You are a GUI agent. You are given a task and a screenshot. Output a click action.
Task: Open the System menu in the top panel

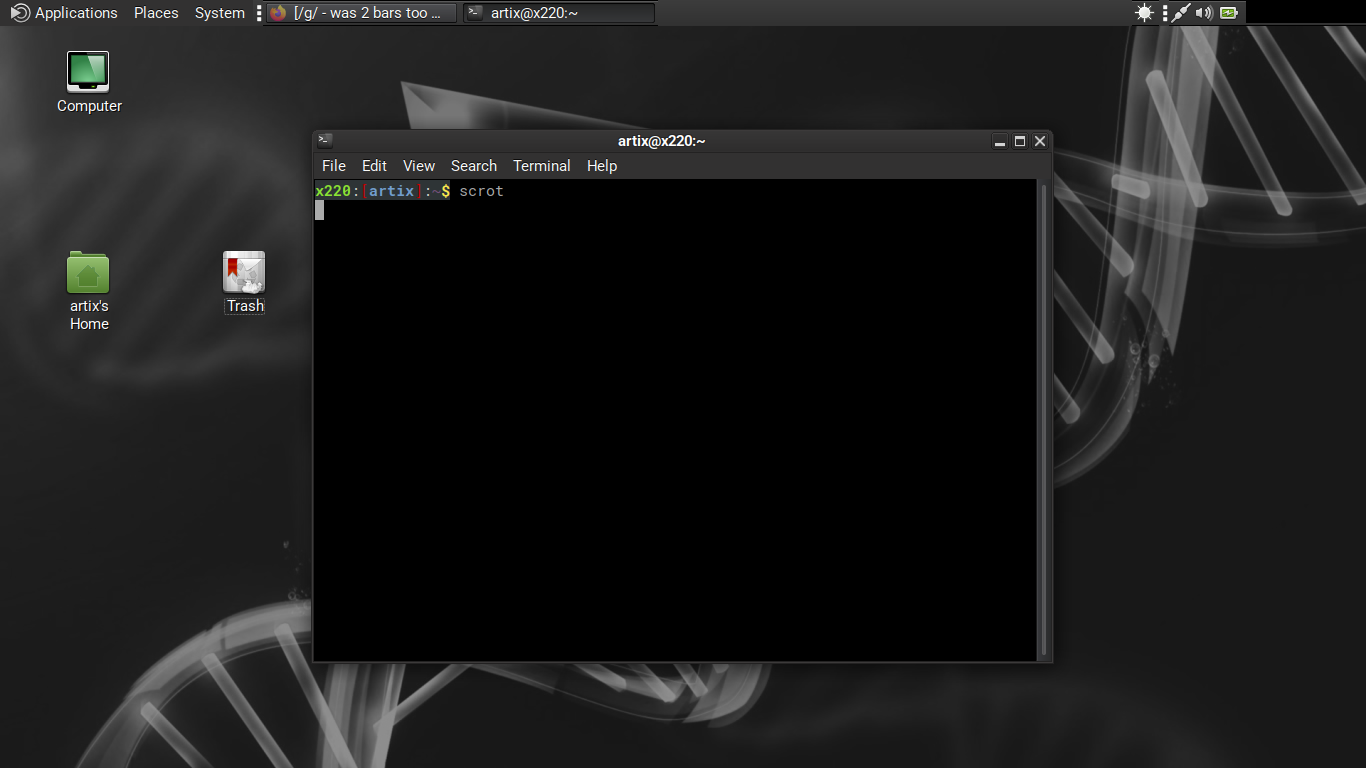(219, 13)
